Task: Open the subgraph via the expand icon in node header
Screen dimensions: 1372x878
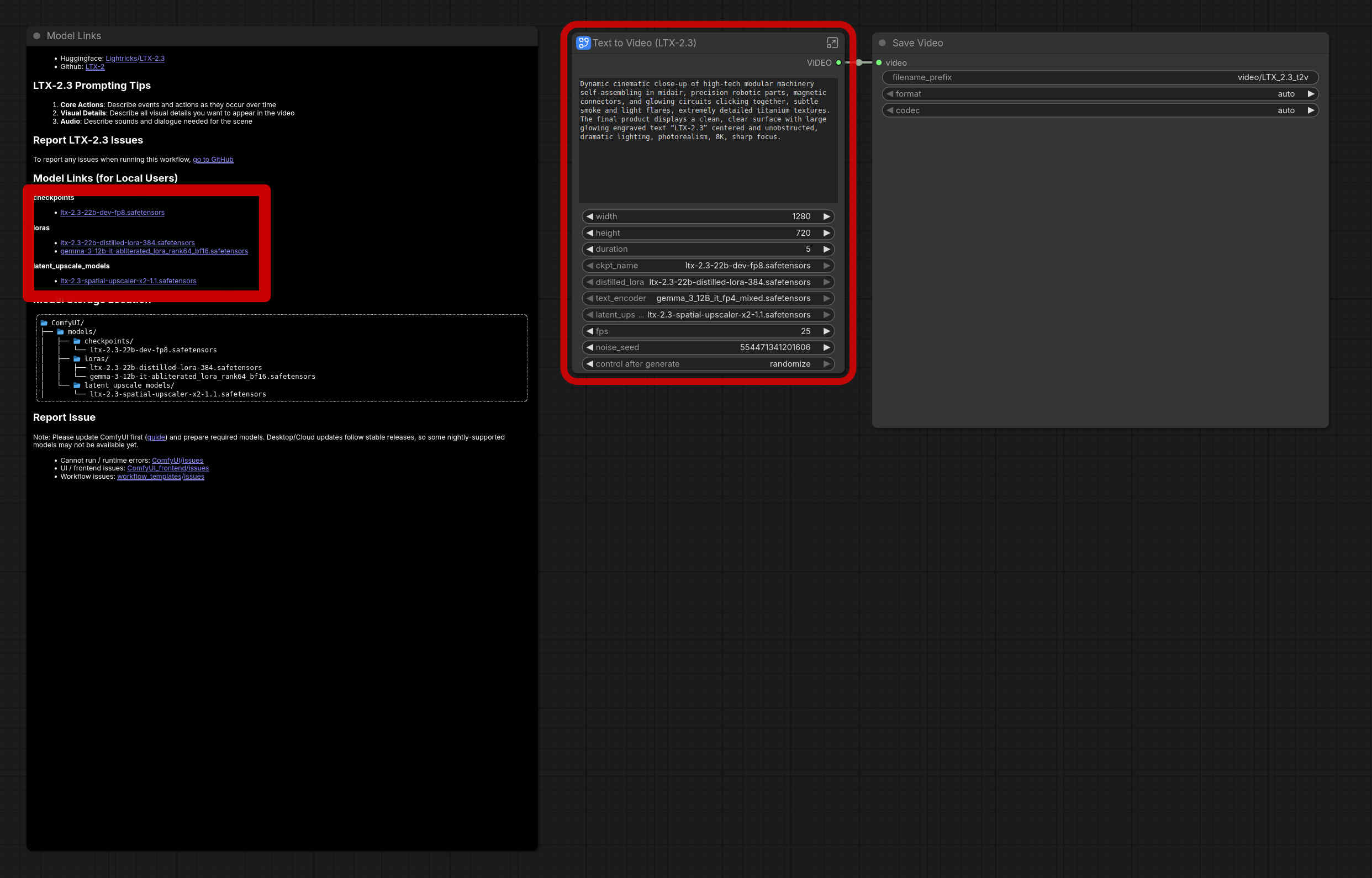Action: (x=832, y=43)
